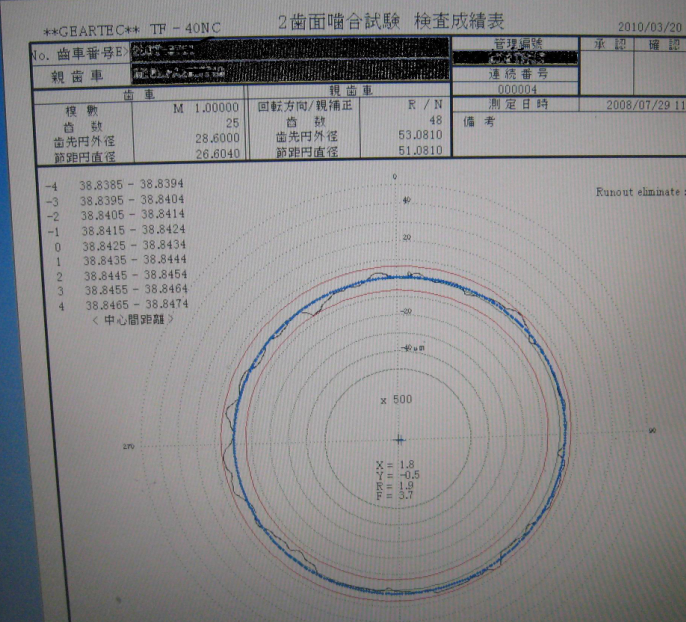Image resolution: width=686 pixels, height=622 pixels.
Task: Click the 90 degree axis label
Action: tap(652, 431)
